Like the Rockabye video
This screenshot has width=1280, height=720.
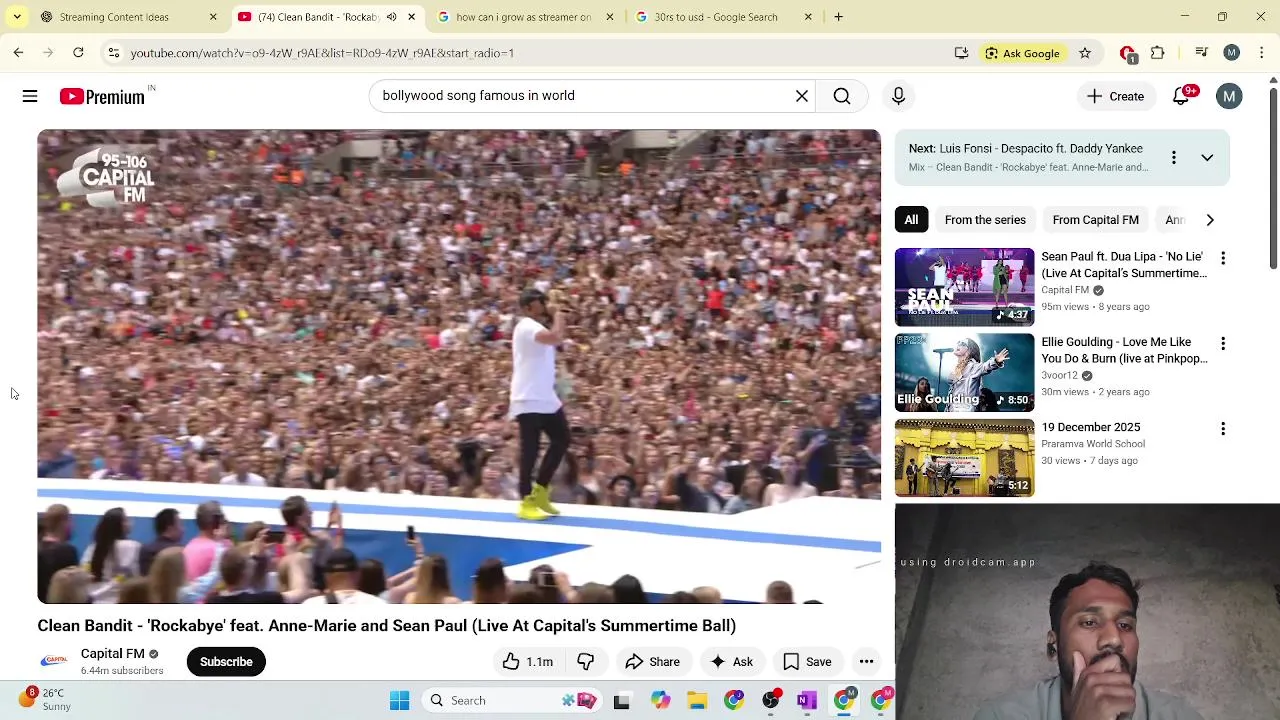pyautogui.click(x=527, y=661)
